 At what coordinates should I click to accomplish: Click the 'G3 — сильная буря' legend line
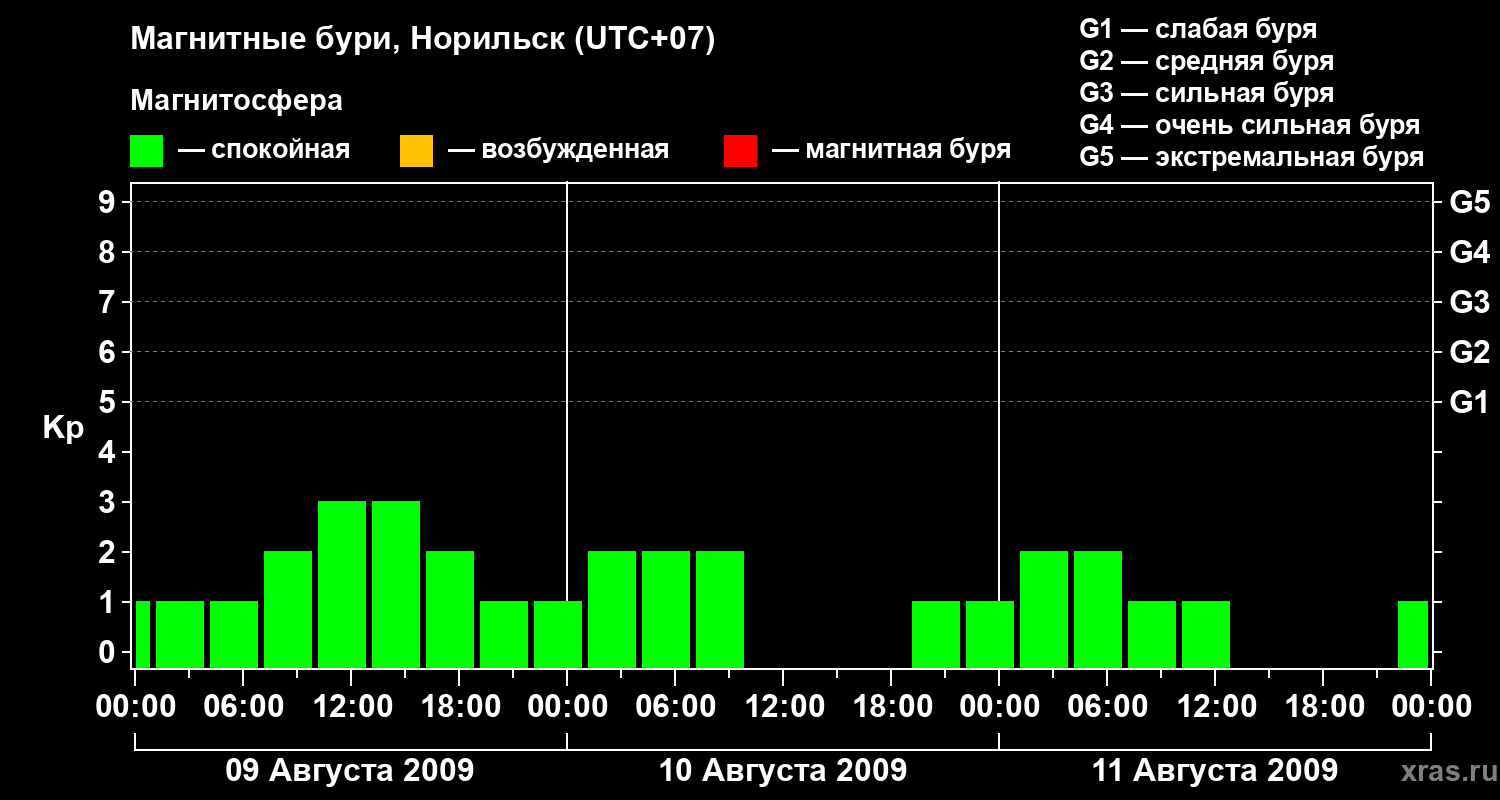(1207, 93)
